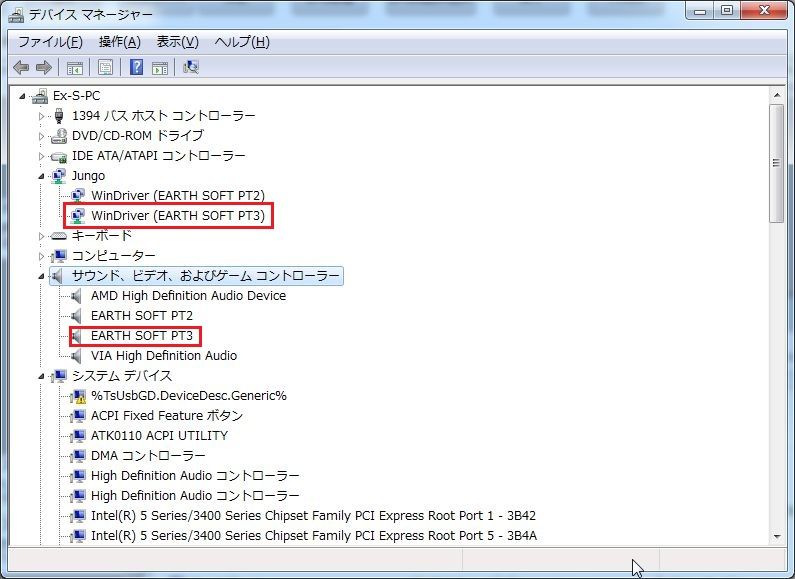
Task: Toggle the action pane toolbar icon
Action: (x=160, y=67)
